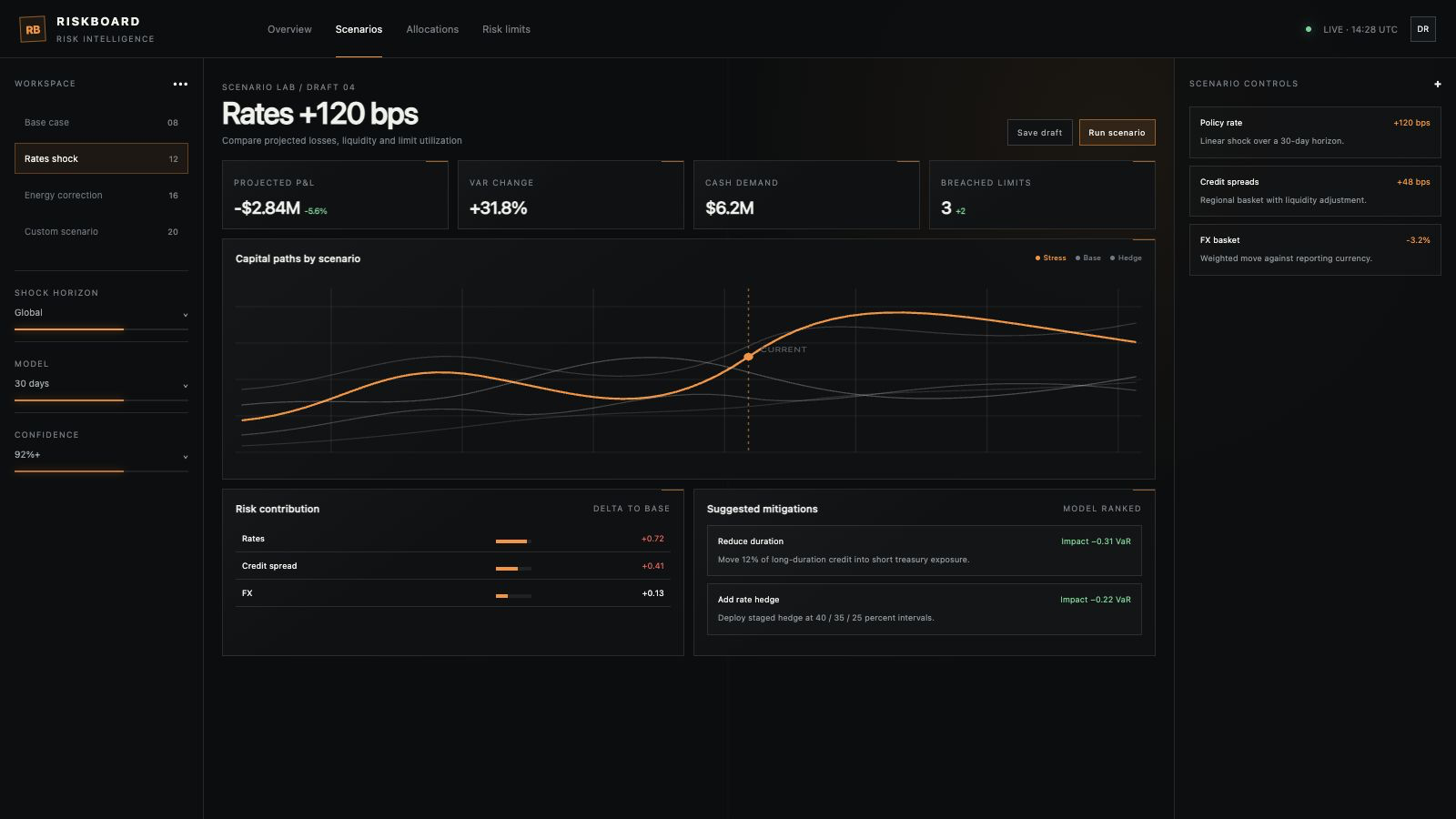Click the DELTA TO BASE label
This screenshot has width=1456, height=819.
pyautogui.click(x=632, y=509)
